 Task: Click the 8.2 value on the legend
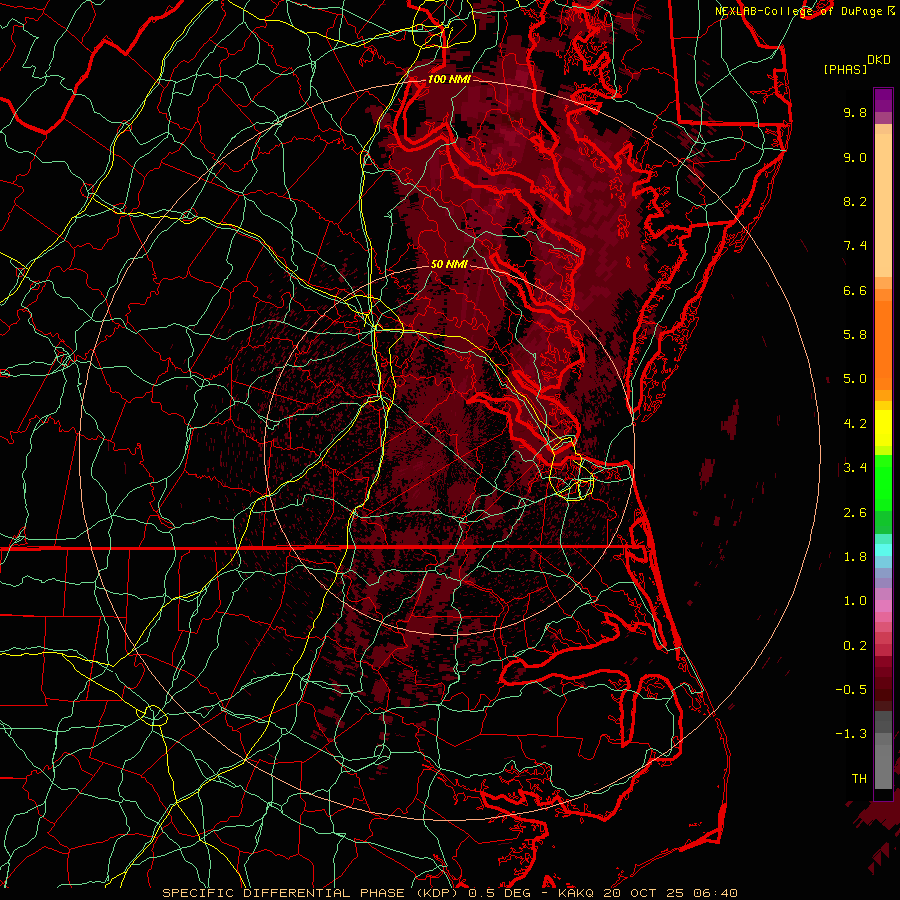(x=855, y=201)
